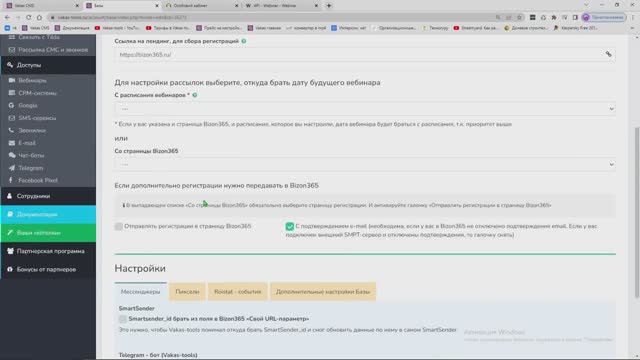Enable Отправлять регистрации в страницу Bizon365 checkbox
The height and width of the screenshot is (360, 640).
coord(119,226)
